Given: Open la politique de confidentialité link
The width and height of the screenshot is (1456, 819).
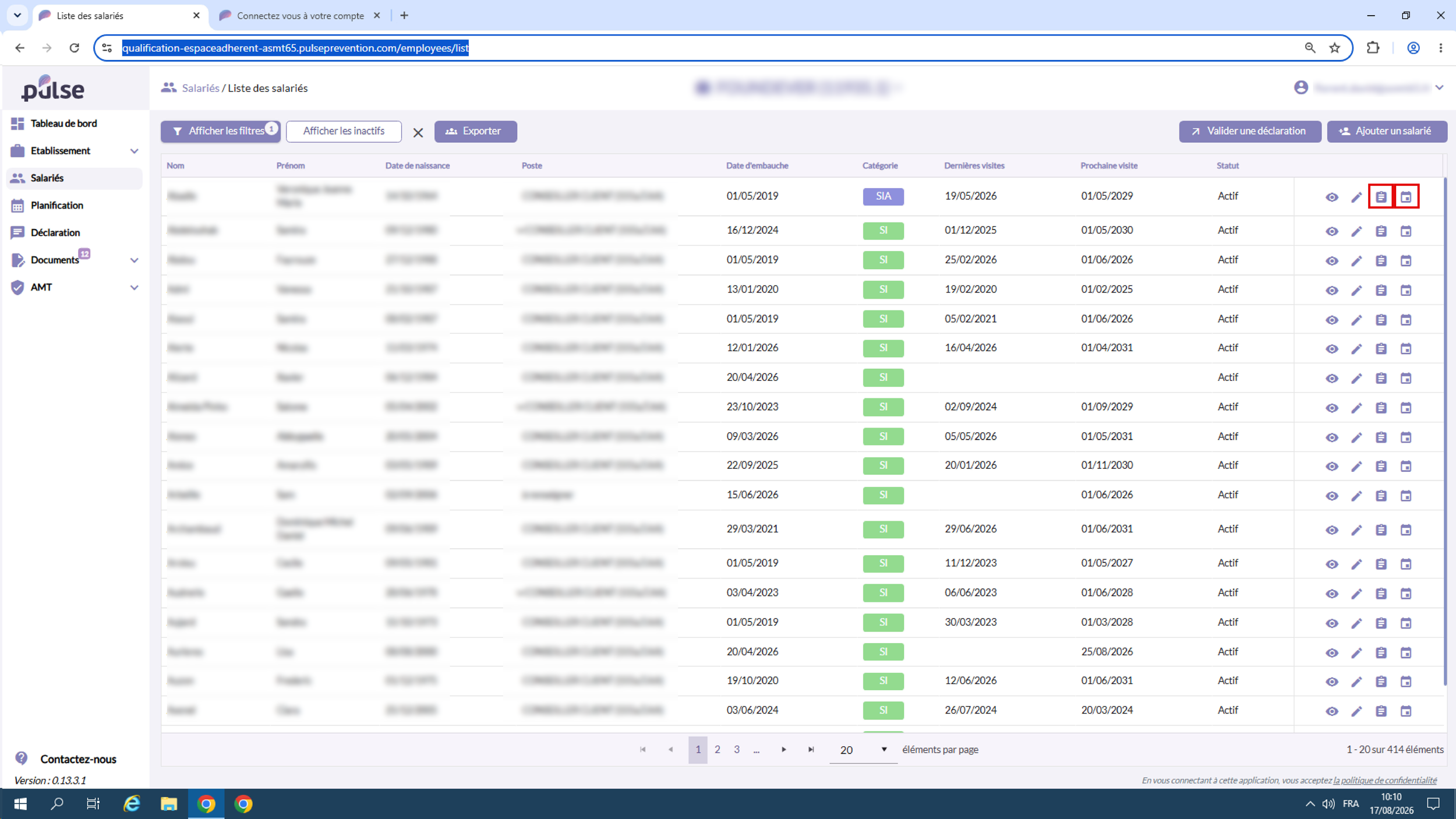Looking at the screenshot, I should pyautogui.click(x=1384, y=780).
